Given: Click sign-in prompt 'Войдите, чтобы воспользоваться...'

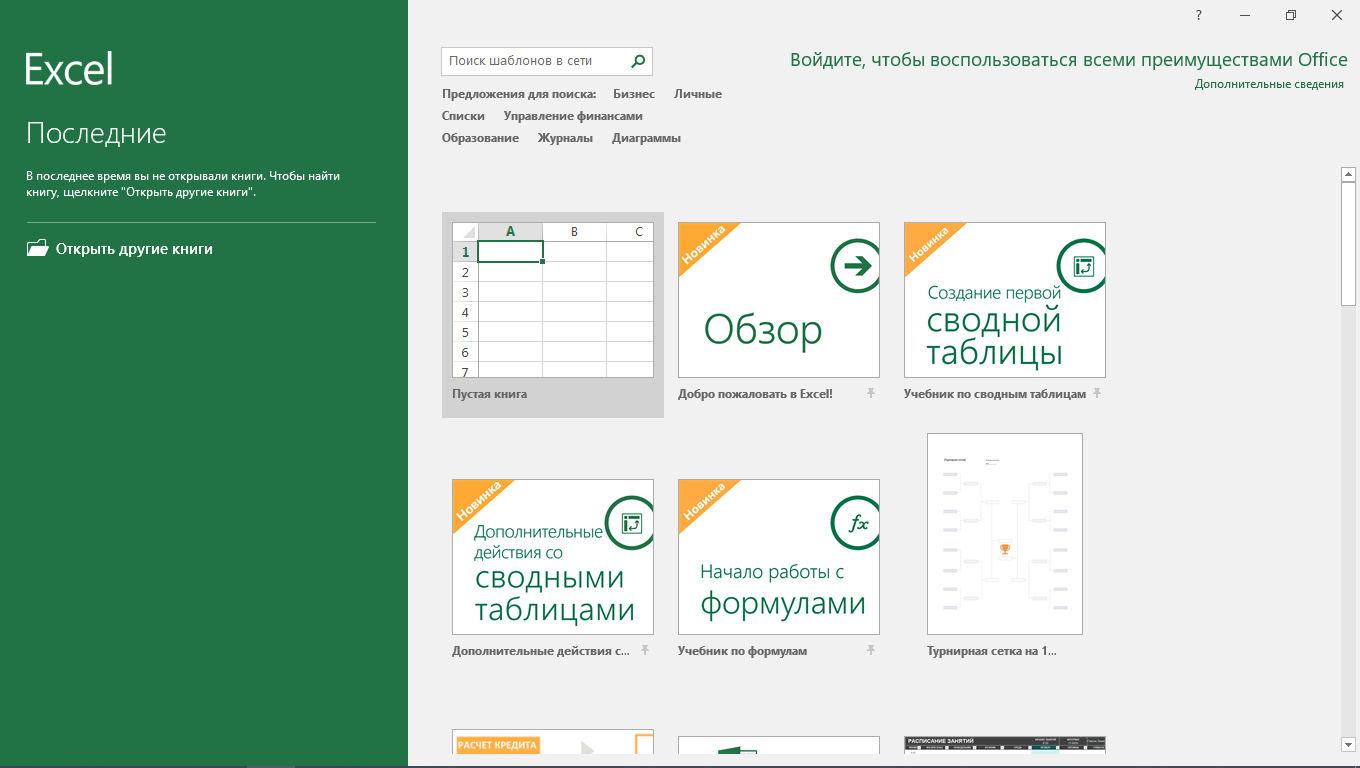Looking at the screenshot, I should [x=1068, y=60].
